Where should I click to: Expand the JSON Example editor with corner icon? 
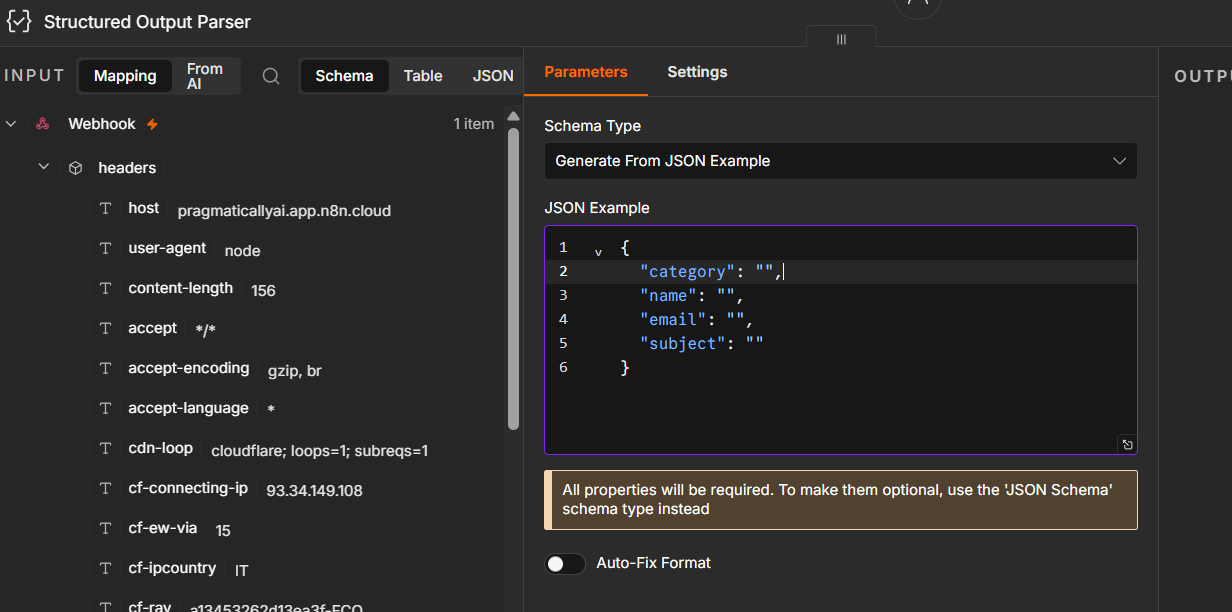pyautogui.click(x=1127, y=445)
